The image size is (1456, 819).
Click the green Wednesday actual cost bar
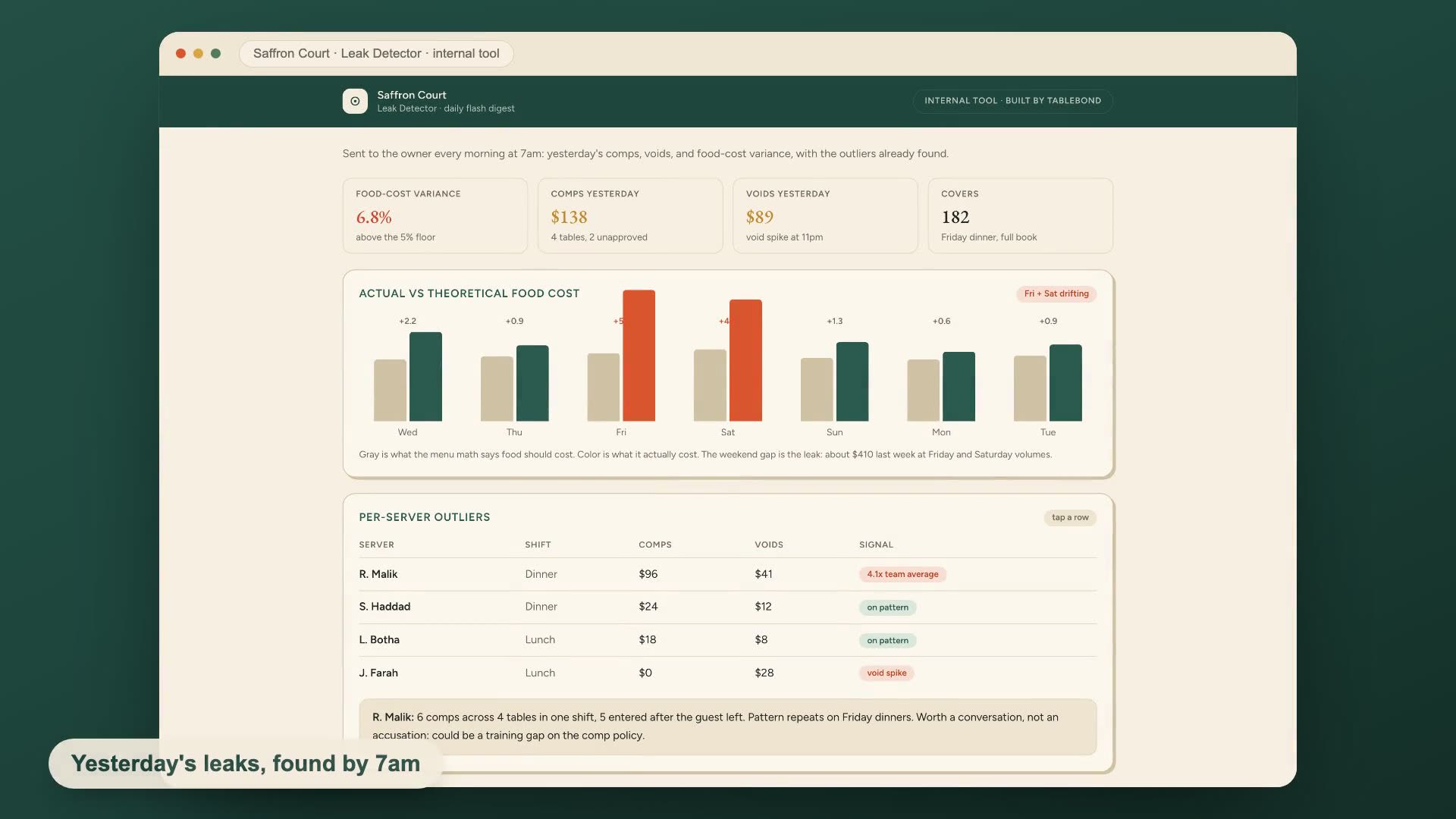coord(425,377)
